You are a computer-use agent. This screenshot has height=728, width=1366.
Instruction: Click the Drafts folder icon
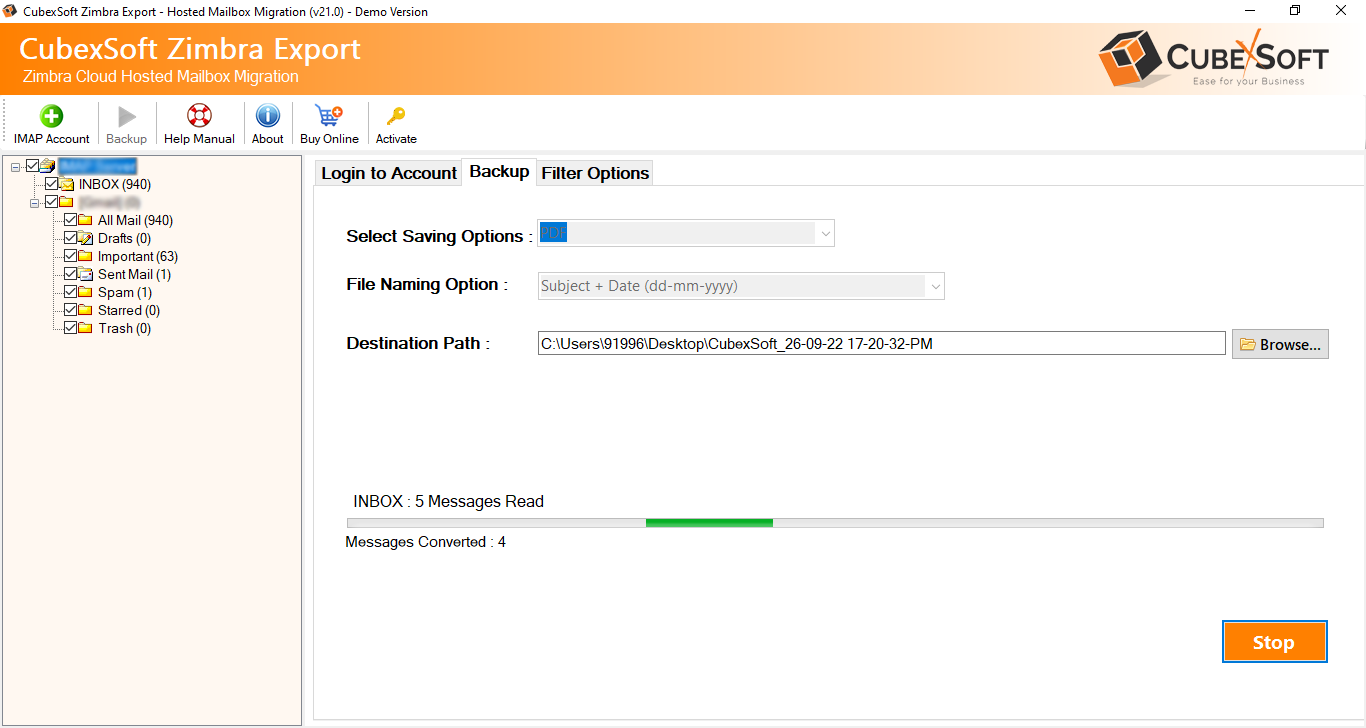86,238
